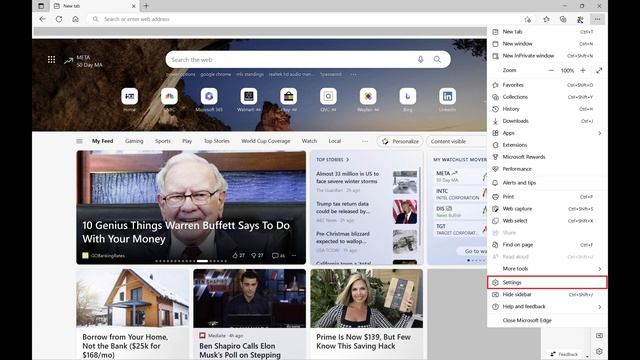Open the feed hamburger menu icon
640x360 pixels.
[79, 141]
